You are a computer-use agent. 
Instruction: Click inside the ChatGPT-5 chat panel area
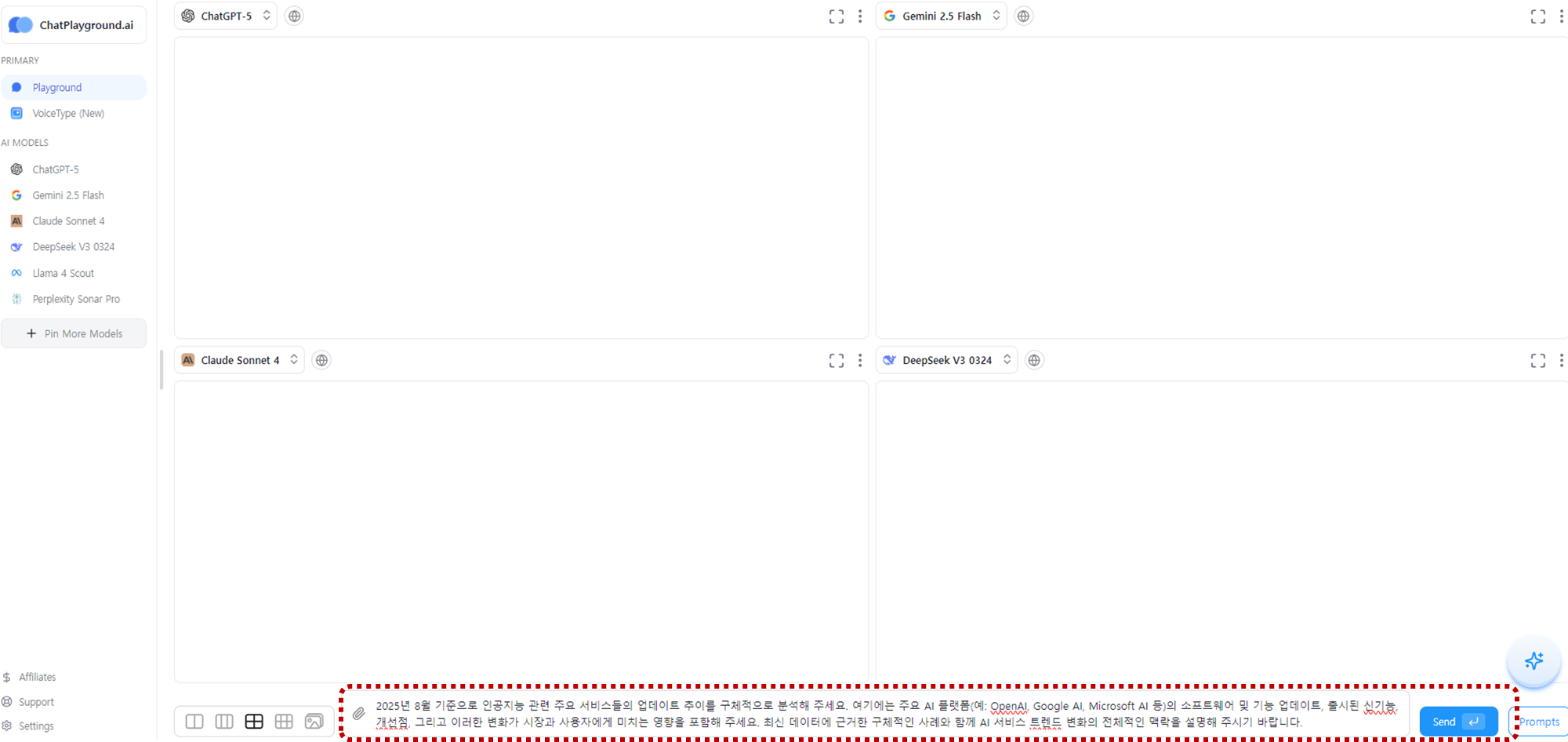click(x=521, y=188)
